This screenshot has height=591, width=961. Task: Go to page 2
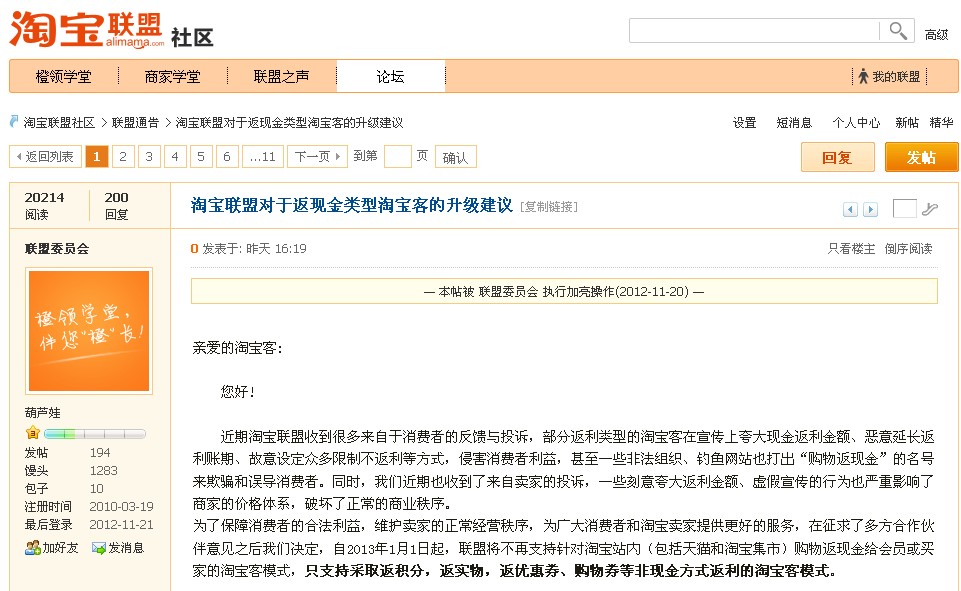point(123,156)
